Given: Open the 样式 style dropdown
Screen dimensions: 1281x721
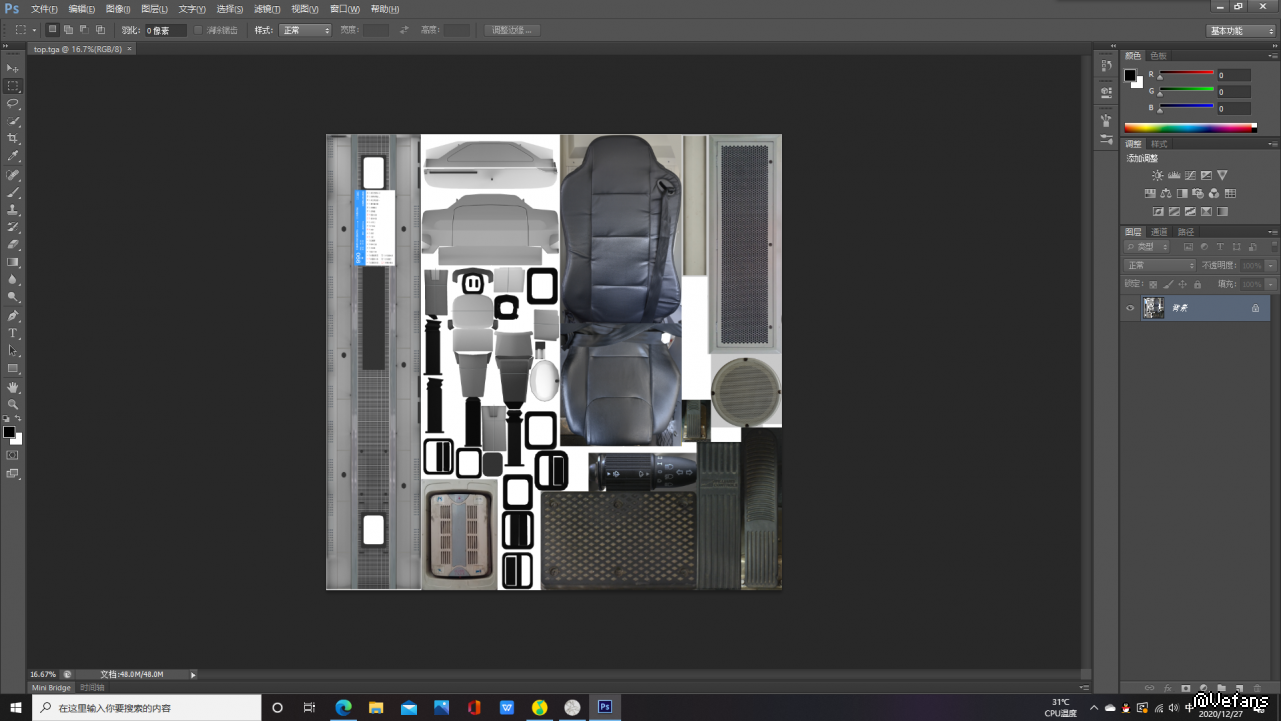Looking at the screenshot, I should (x=305, y=30).
